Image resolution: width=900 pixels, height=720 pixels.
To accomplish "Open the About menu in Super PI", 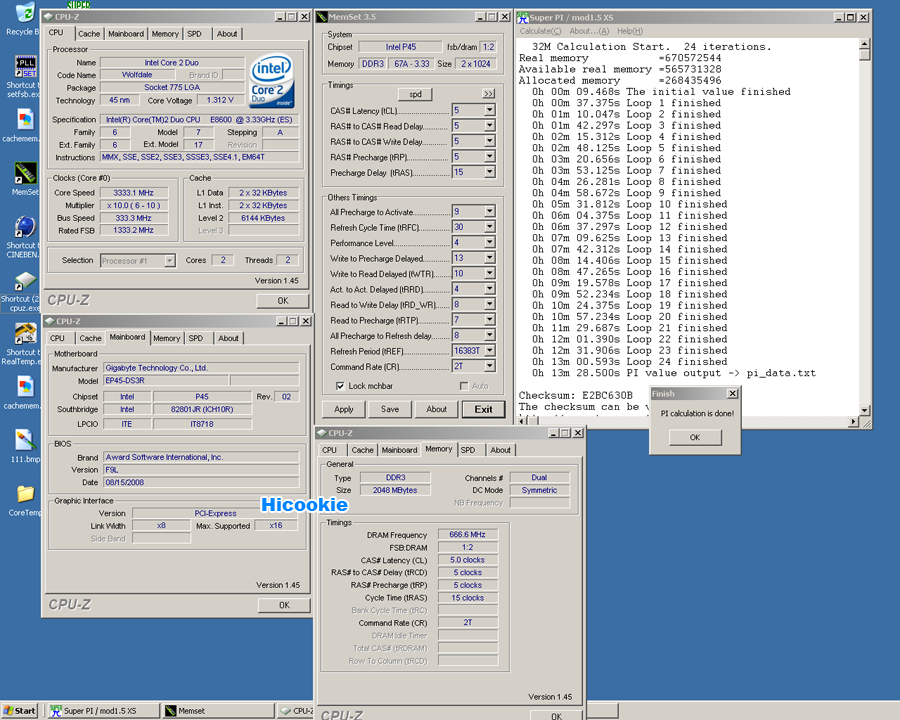I will 589,31.
